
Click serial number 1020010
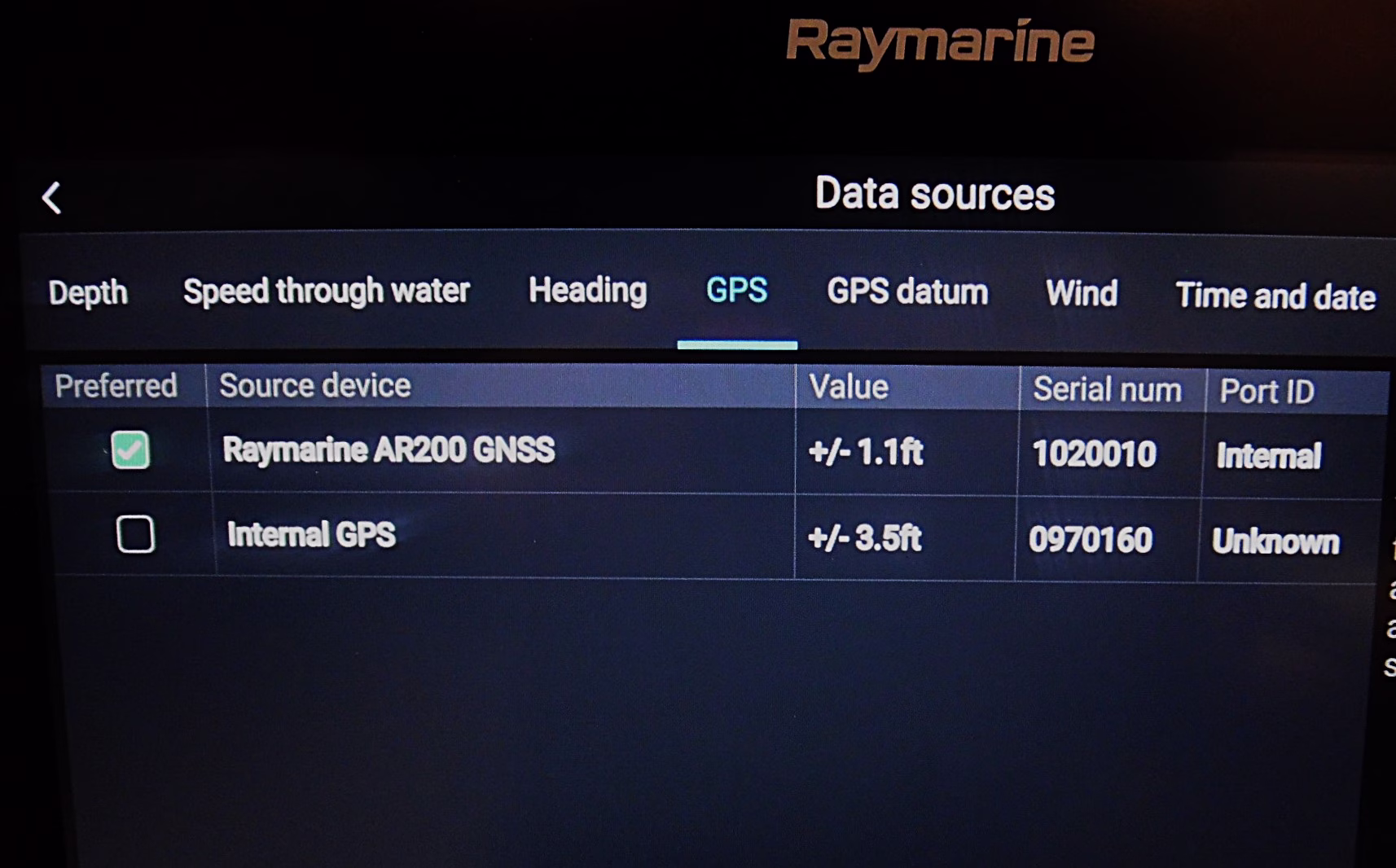(x=1094, y=454)
